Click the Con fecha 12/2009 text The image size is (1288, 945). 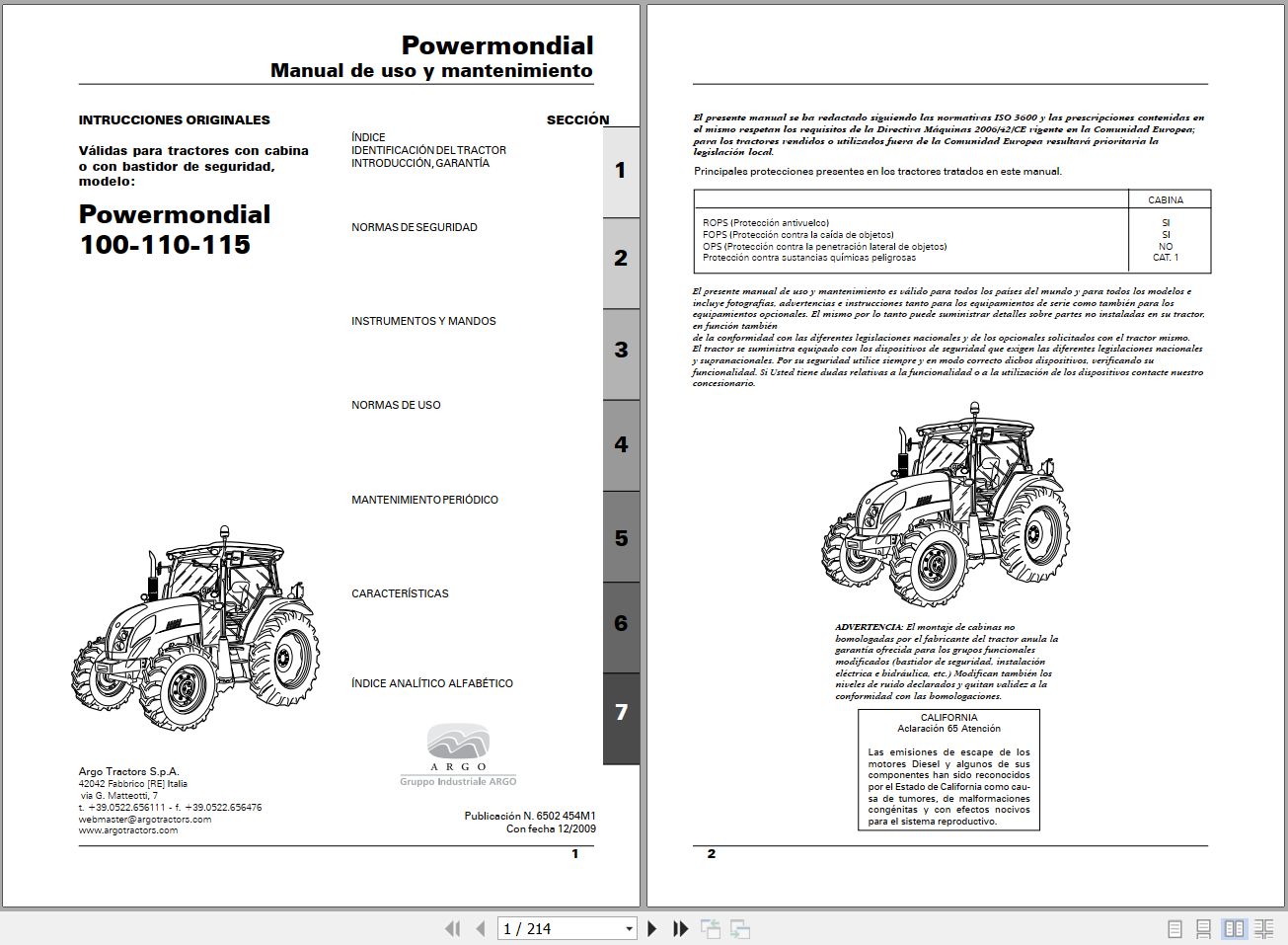[x=551, y=828]
